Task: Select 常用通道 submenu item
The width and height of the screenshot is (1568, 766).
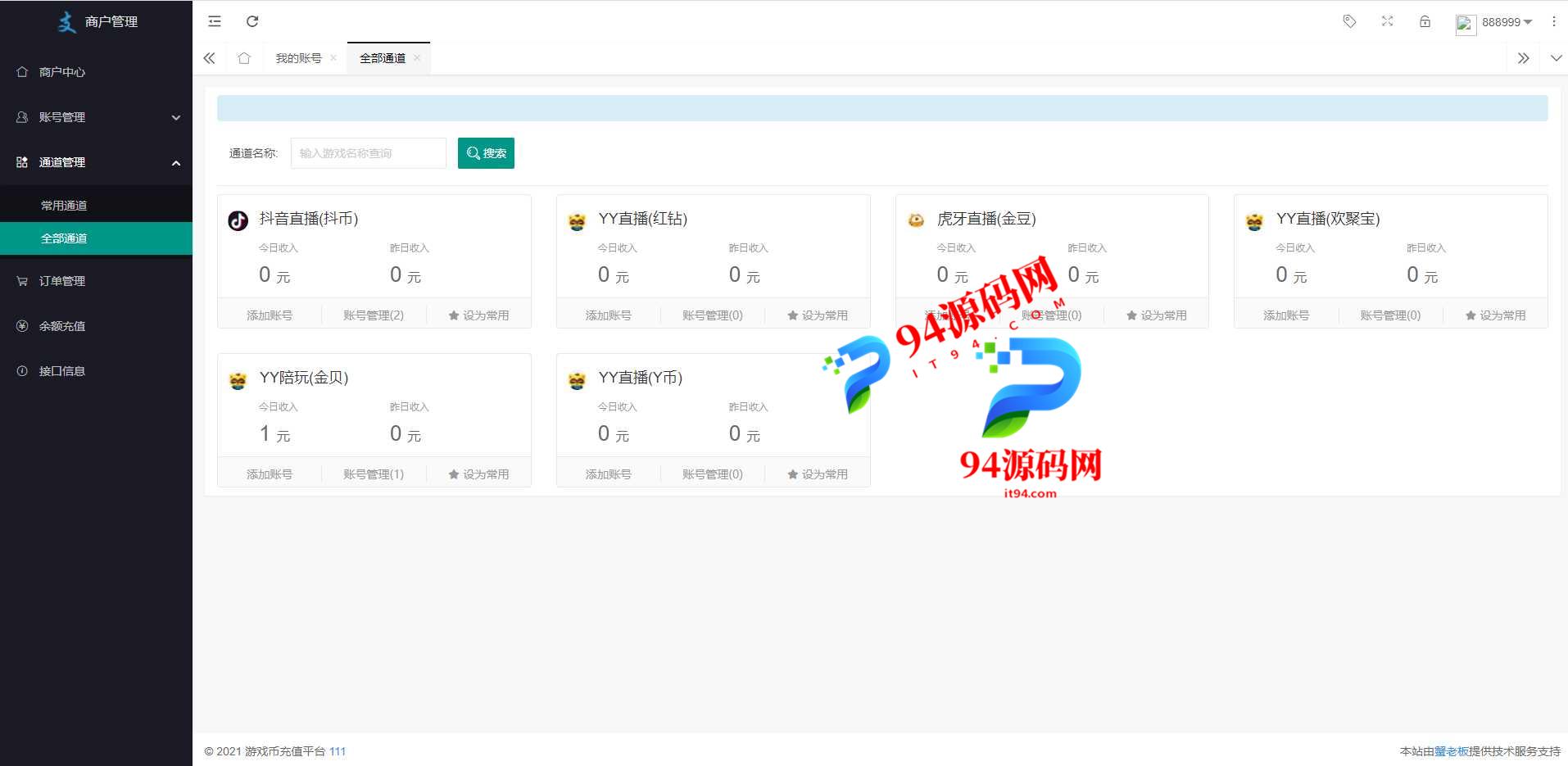Action: point(96,206)
